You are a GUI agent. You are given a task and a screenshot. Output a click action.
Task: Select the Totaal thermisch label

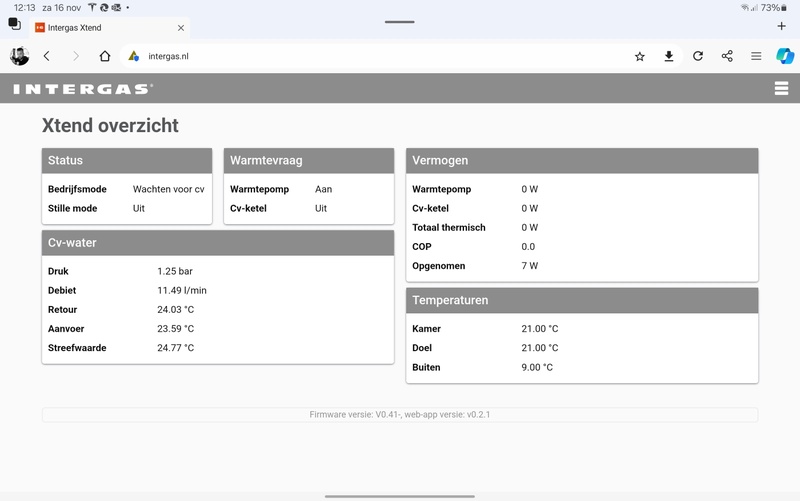point(449,228)
